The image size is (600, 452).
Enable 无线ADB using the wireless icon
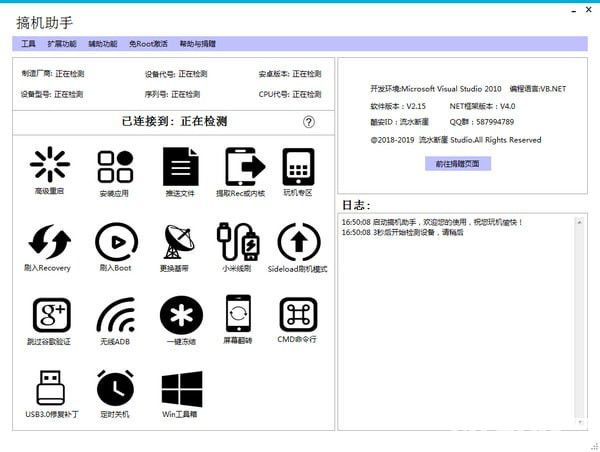pos(116,315)
